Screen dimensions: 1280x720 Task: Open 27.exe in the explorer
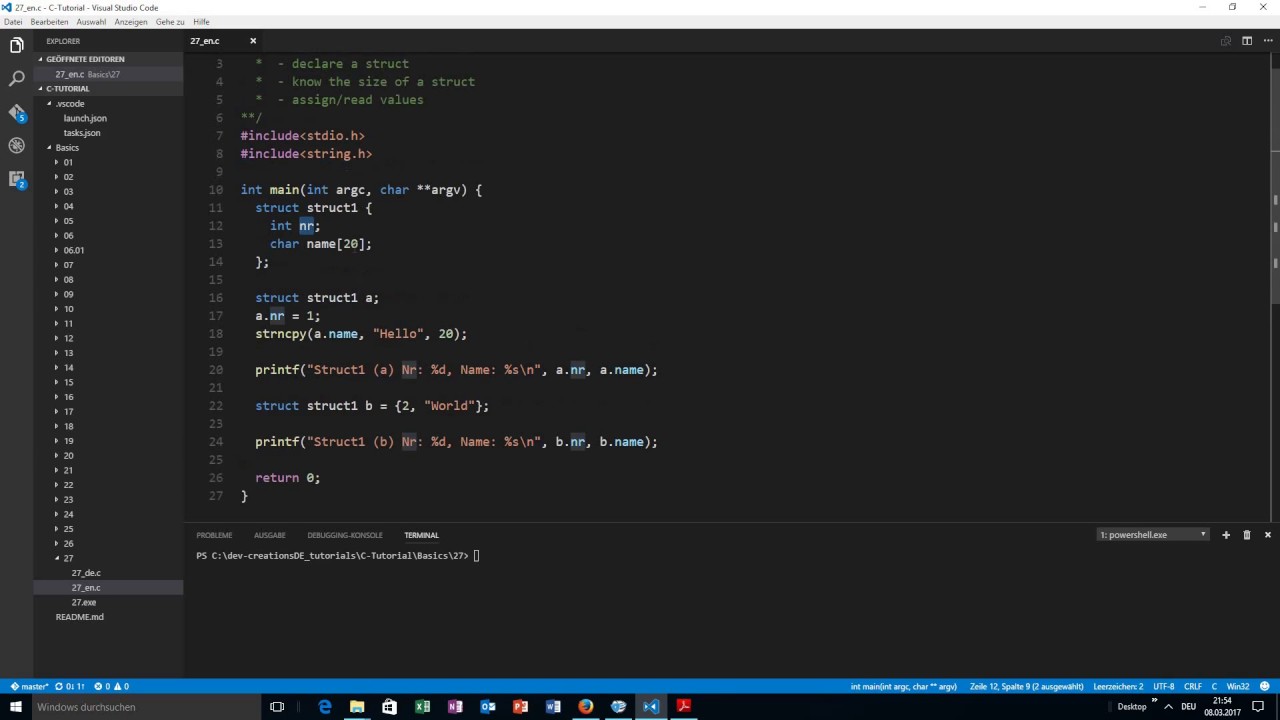click(84, 602)
